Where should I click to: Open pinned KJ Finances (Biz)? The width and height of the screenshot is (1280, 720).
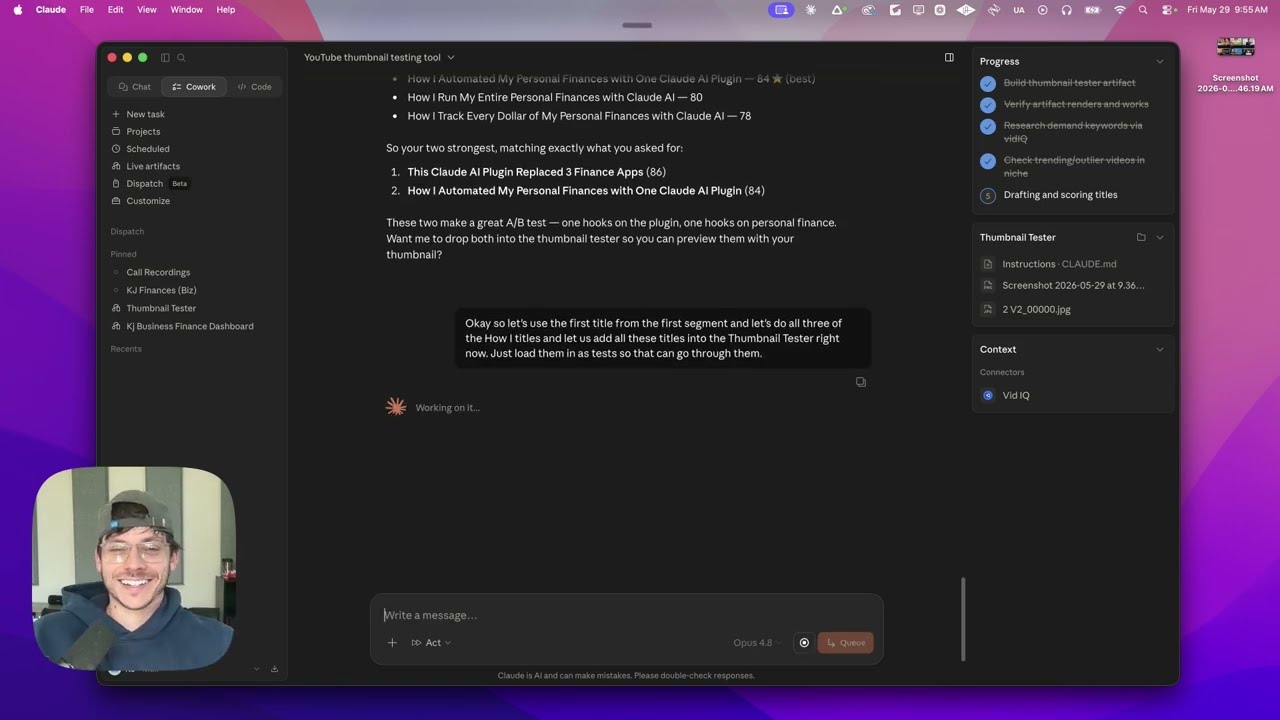click(161, 290)
